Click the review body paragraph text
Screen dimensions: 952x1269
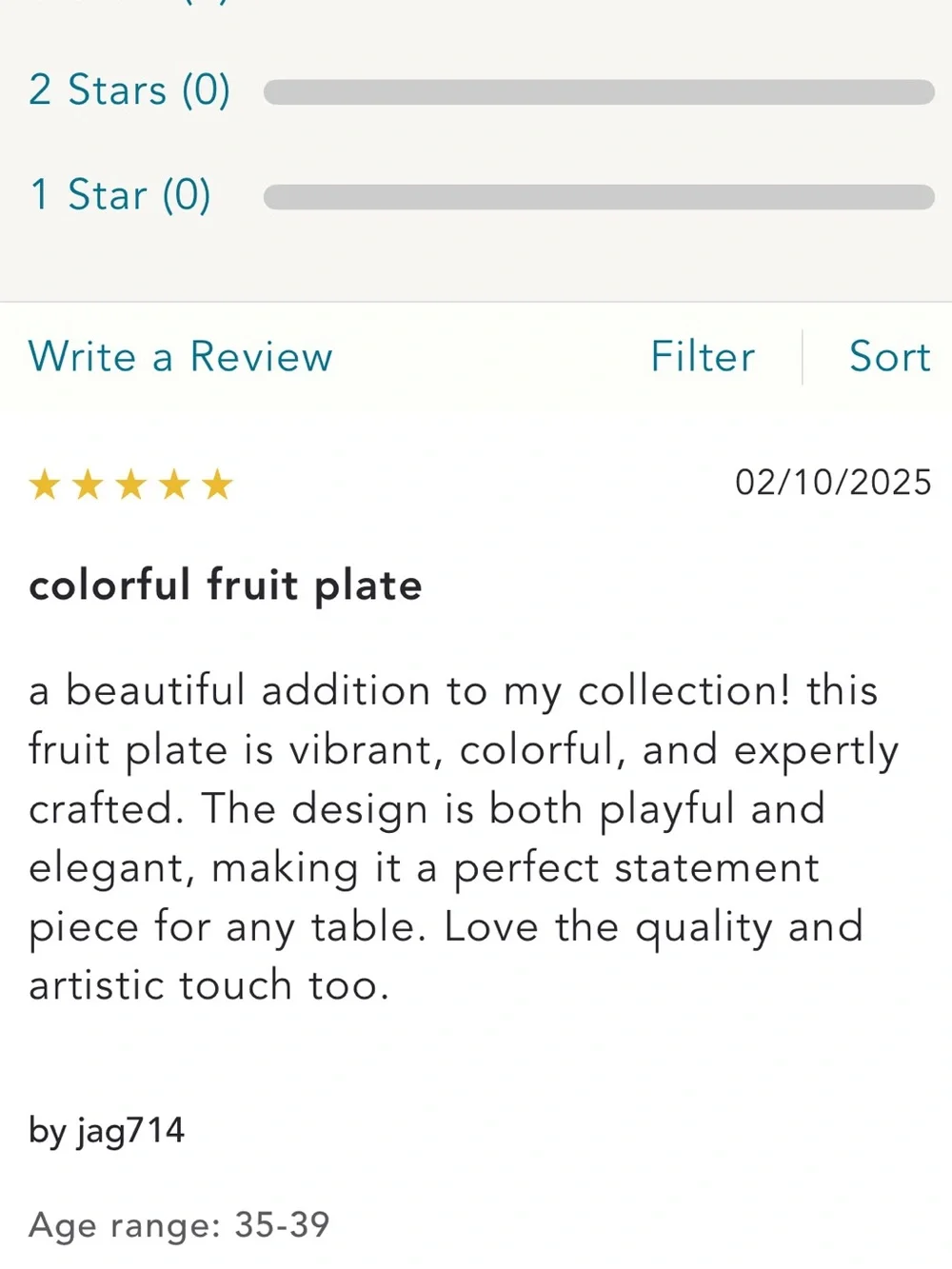tap(464, 838)
